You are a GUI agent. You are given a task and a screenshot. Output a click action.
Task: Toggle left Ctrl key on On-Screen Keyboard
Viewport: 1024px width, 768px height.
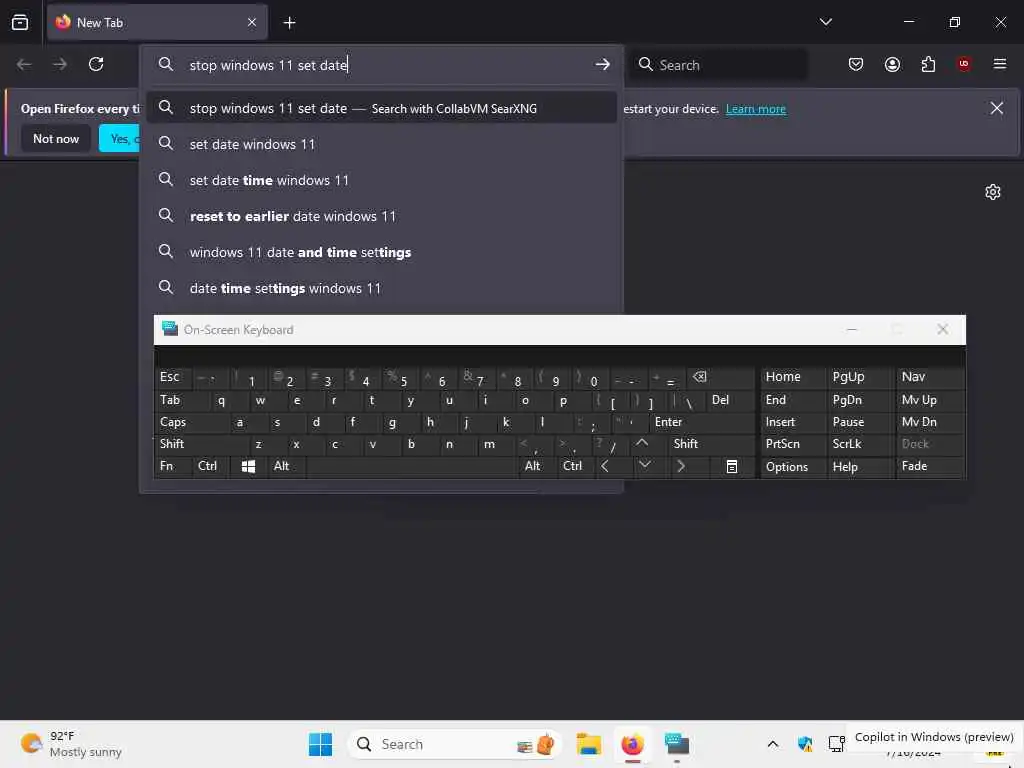pos(211,466)
